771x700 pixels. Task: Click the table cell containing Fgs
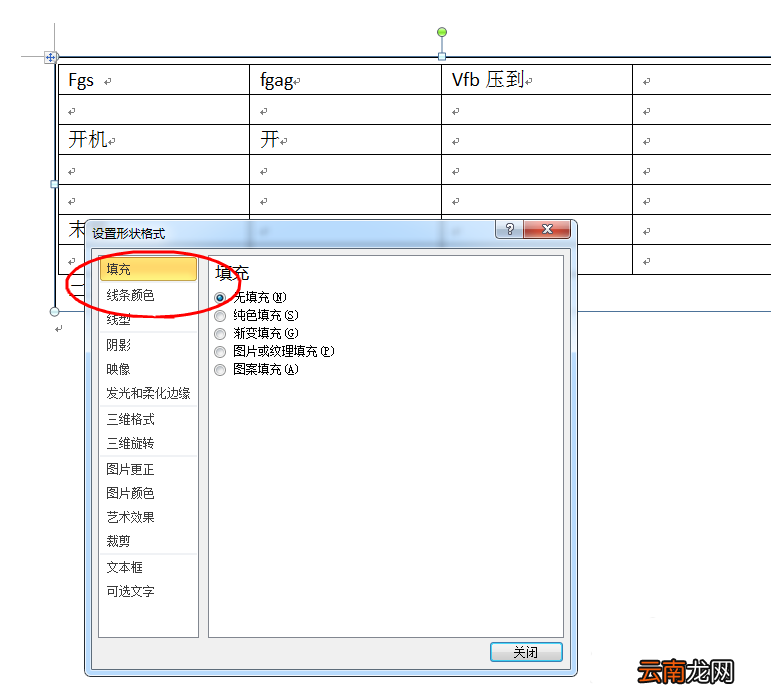[x=154, y=80]
